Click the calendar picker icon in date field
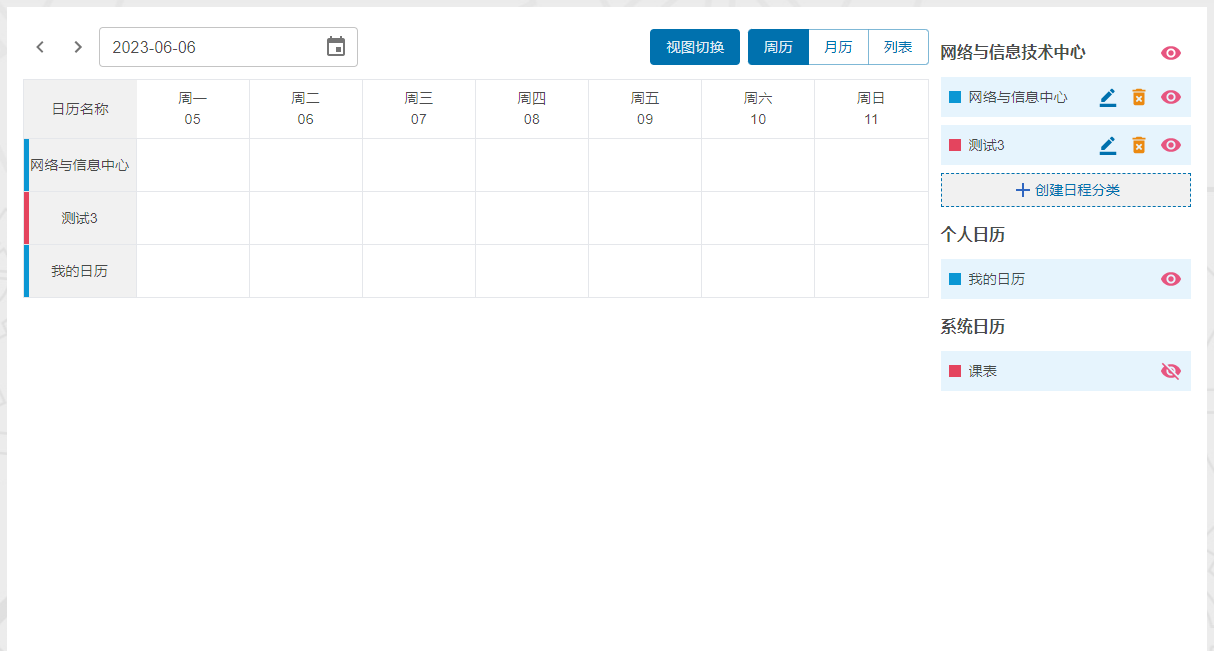 click(336, 47)
